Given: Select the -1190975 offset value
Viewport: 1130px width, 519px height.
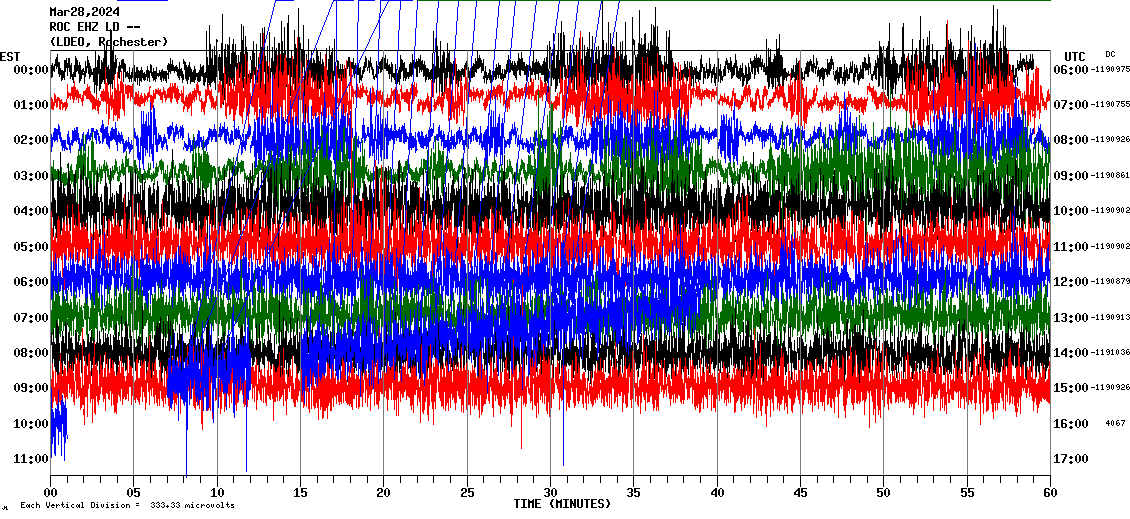Looking at the screenshot, I should (x=1109, y=69).
